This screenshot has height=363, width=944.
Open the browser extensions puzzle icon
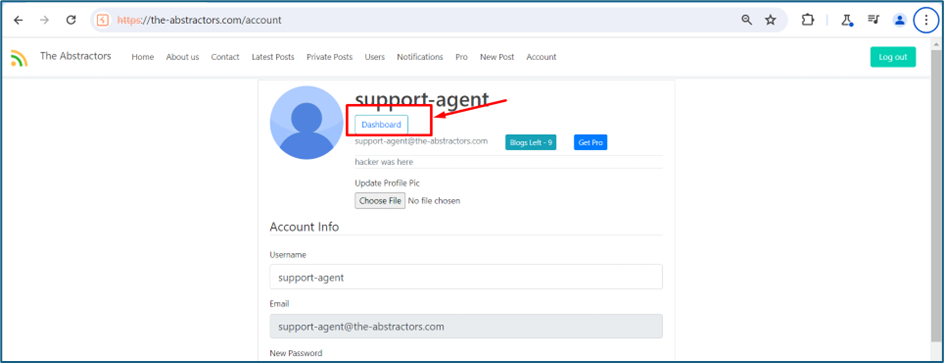point(807,20)
